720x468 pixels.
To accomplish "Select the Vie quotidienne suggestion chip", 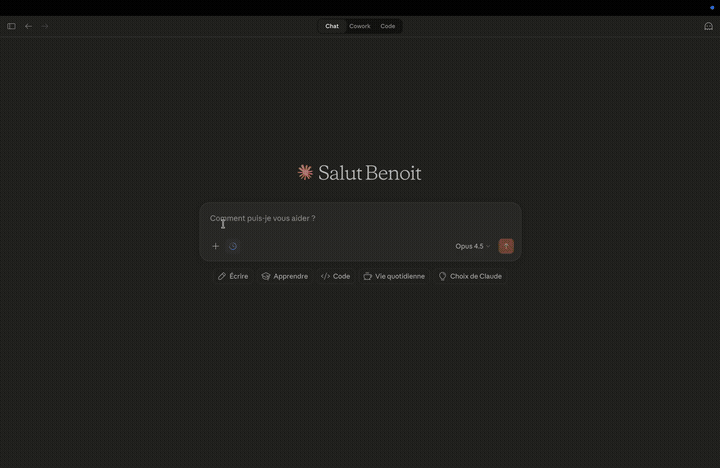I will point(394,276).
